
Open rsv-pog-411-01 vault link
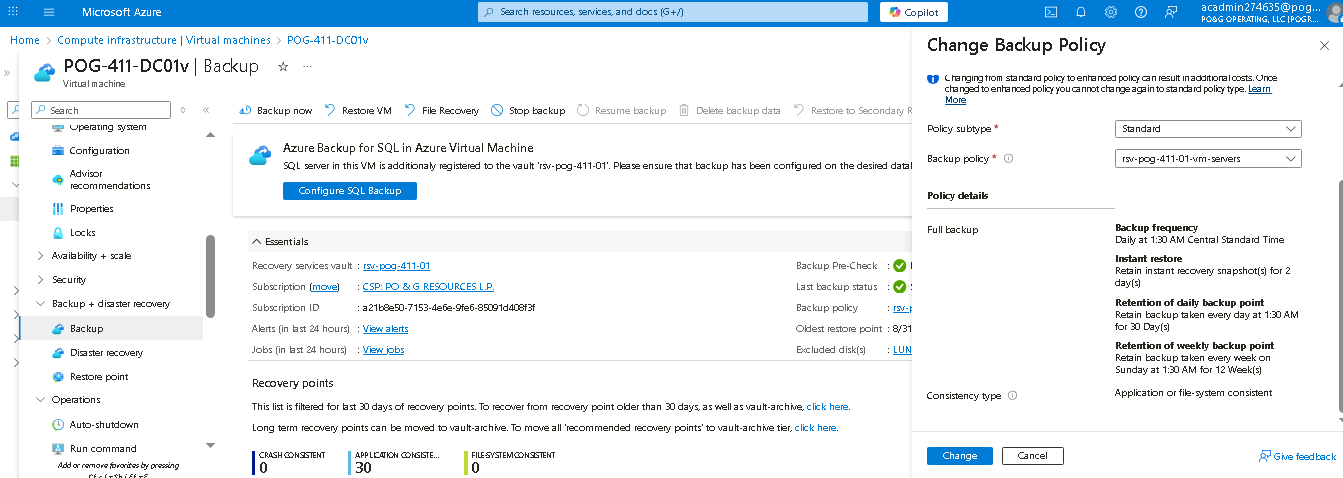(x=396, y=266)
